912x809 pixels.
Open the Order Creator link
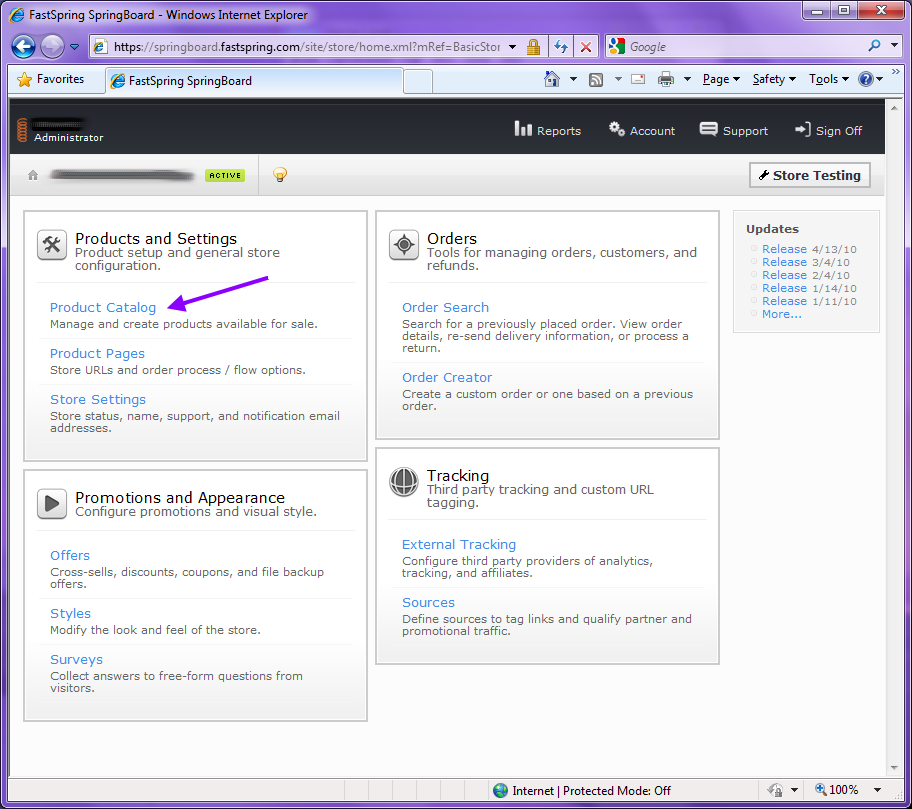click(x=447, y=377)
